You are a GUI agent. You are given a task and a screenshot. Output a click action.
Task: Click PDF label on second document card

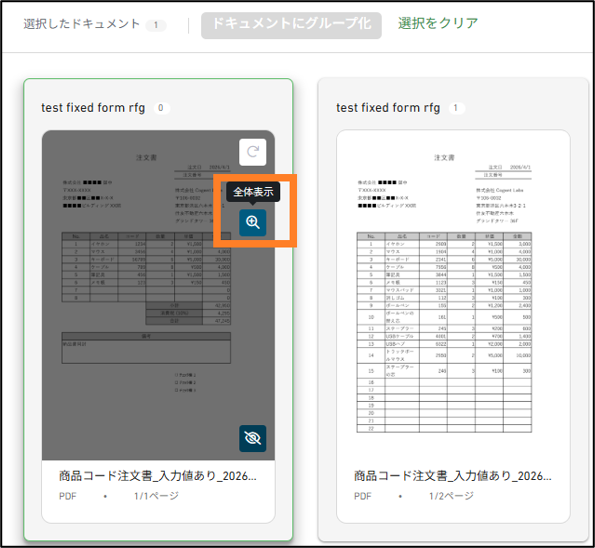(x=362, y=496)
